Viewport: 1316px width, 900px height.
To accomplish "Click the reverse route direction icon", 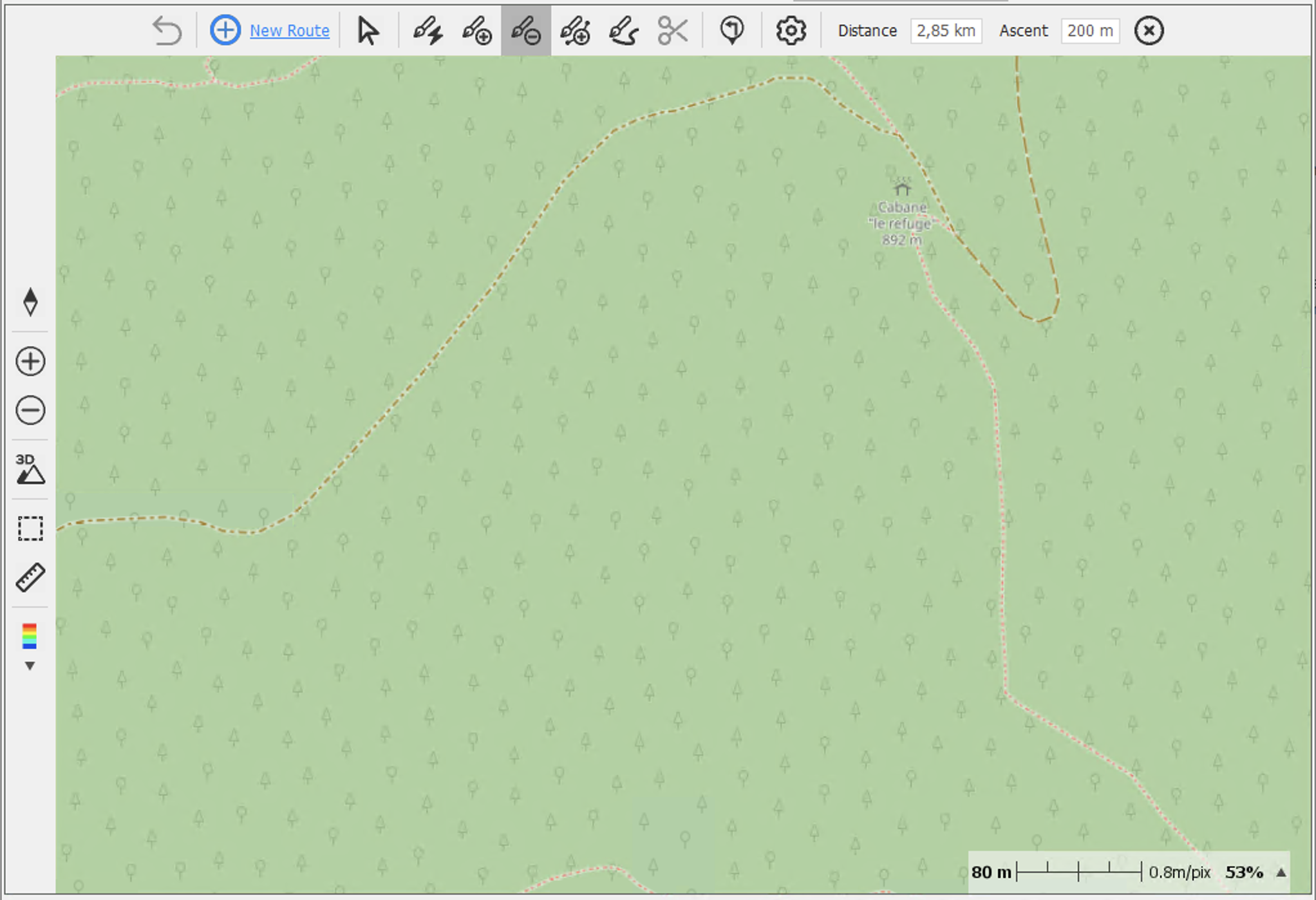I will [x=732, y=30].
